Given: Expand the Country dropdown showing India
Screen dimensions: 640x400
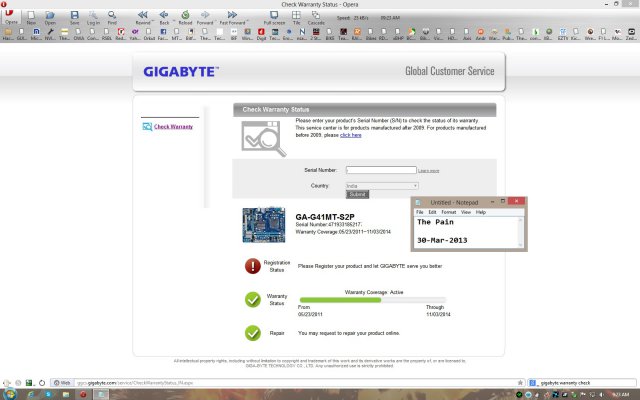Looking at the screenshot, I should coord(382,186).
